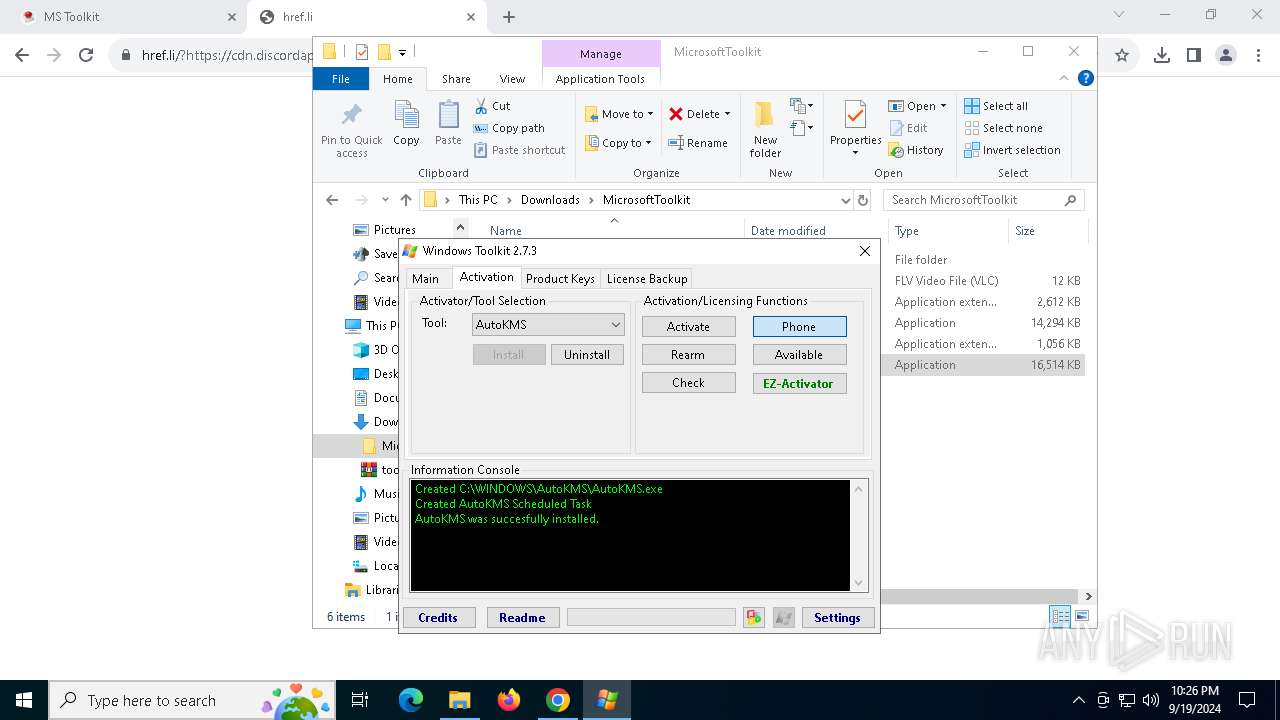Click the Toolkit progress bar
Image resolution: width=1280 pixels, height=720 pixels.
[x=651, y=618]
